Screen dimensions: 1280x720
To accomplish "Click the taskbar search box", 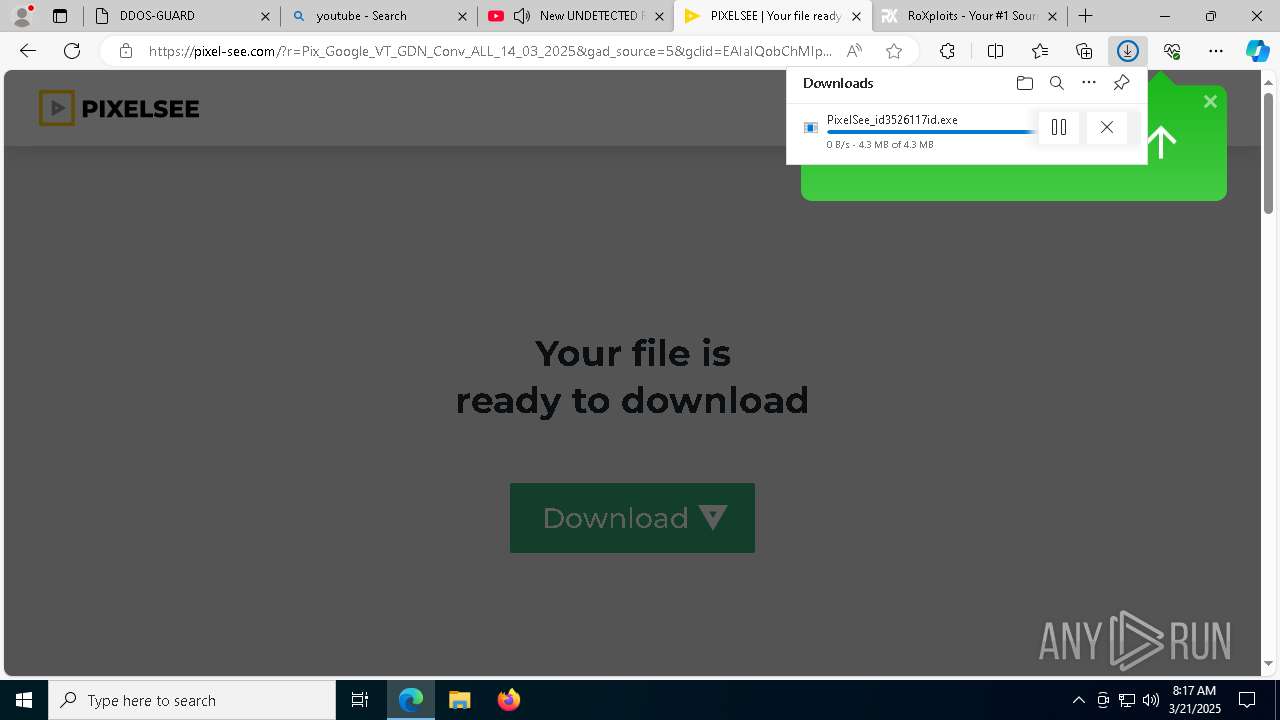I will pyautogui.click(x=192, y=700).
